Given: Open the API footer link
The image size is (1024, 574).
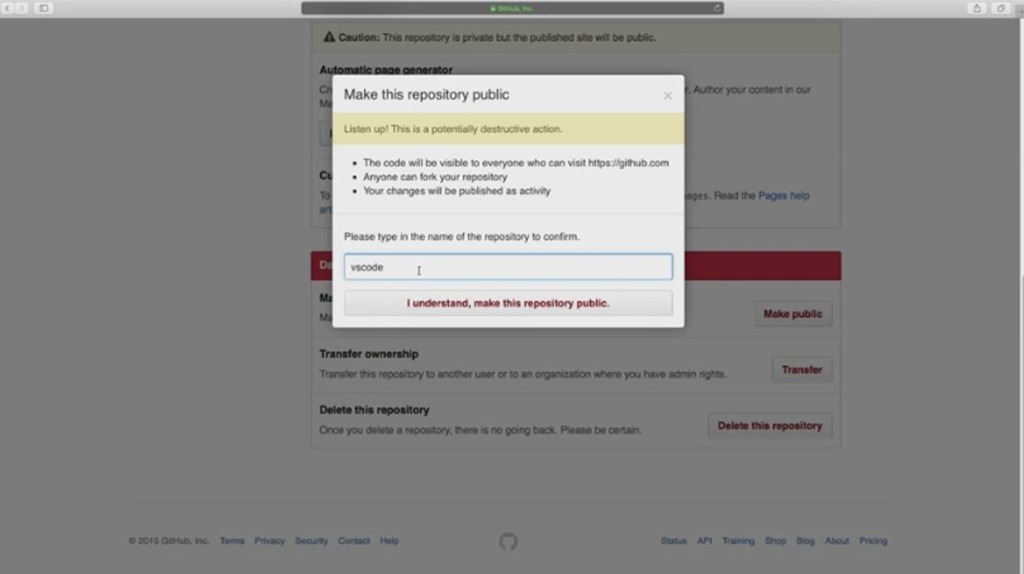Looking at the screenshot, I should [704, 541].
